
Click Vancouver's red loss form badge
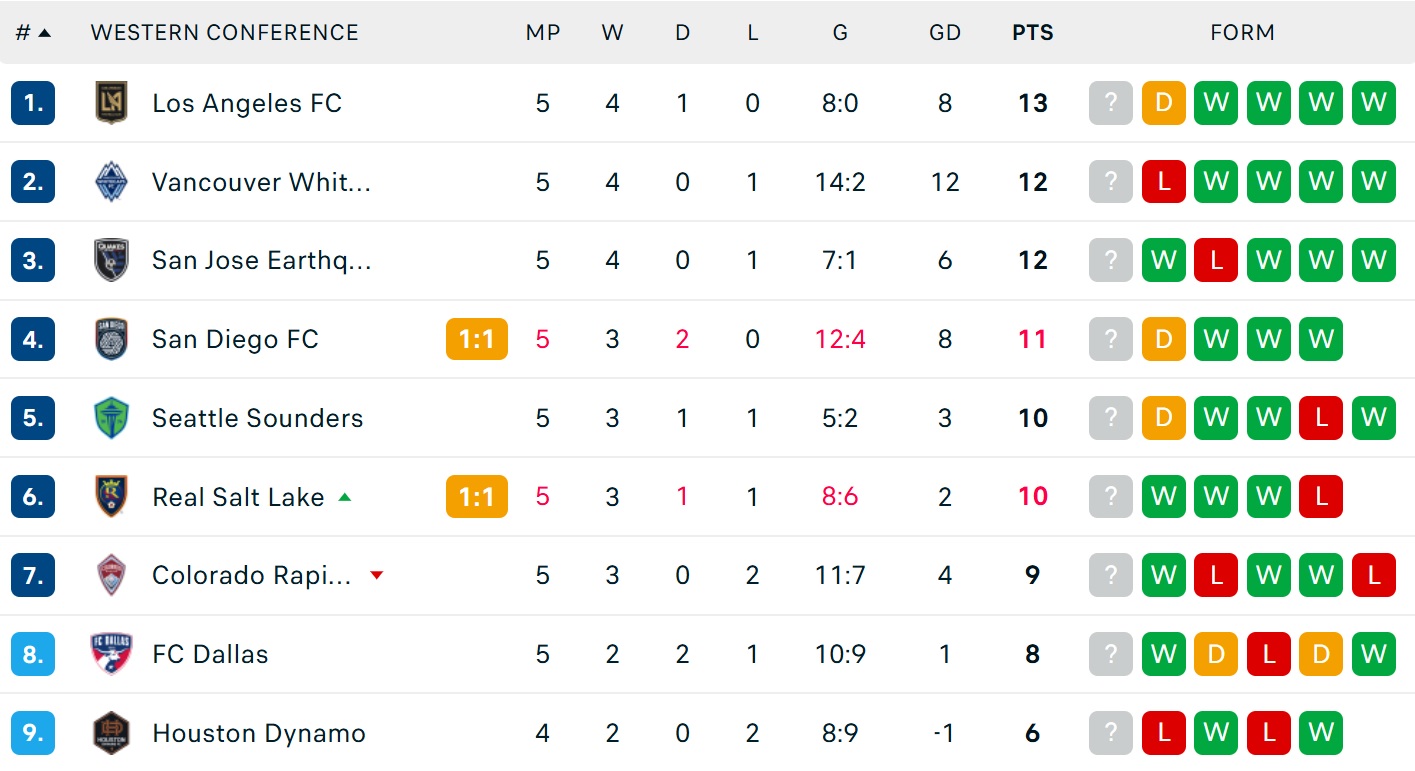1163,182
